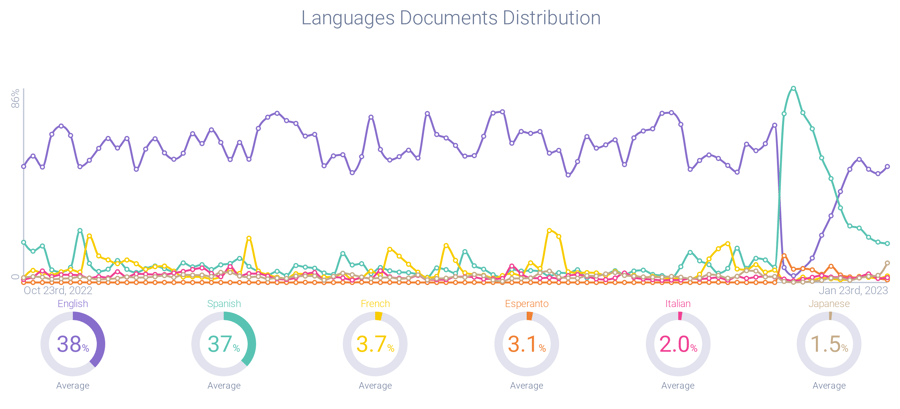Click the Japanese 1.5% donut gauge

829,345
